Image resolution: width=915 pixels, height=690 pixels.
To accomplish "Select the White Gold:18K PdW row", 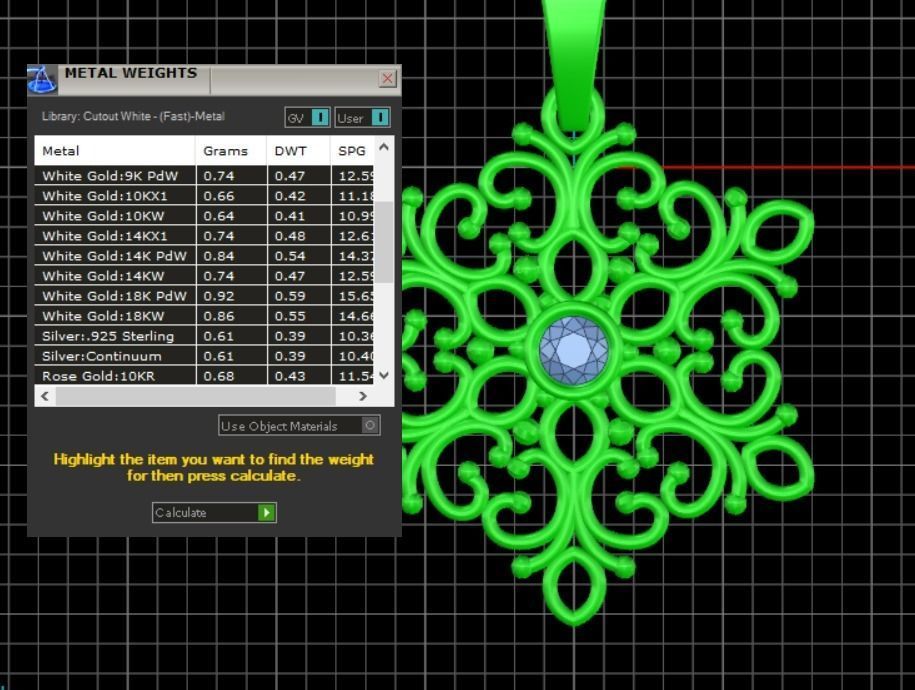I will point(204,296).
